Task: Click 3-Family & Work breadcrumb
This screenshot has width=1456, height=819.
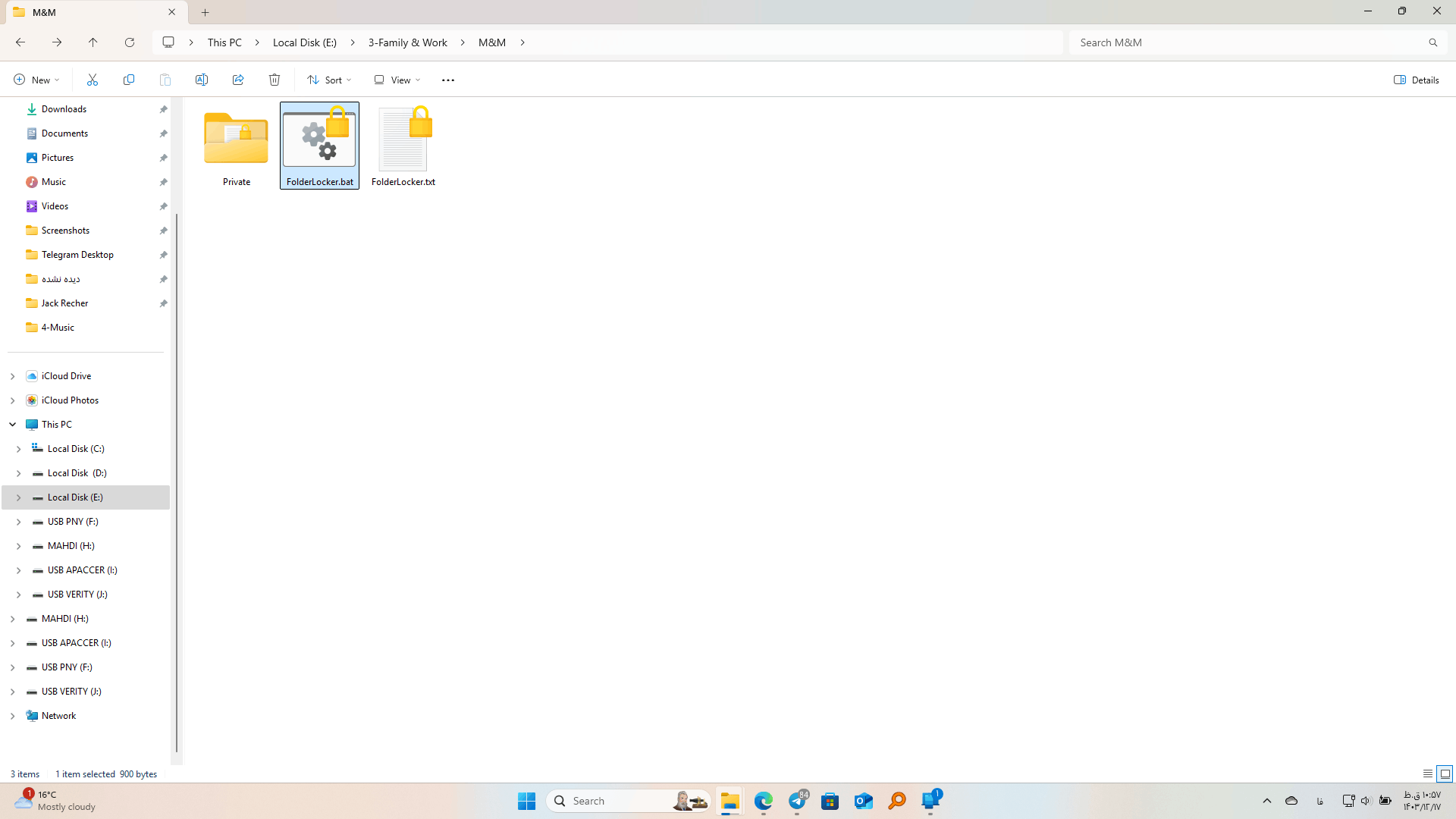Action: click(407, 42)
